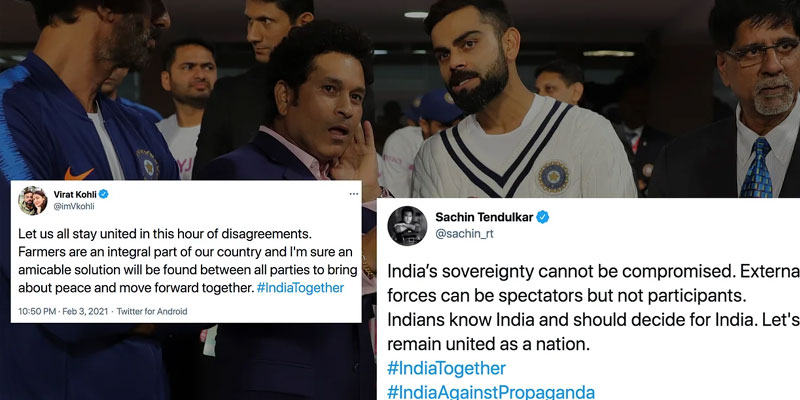Click the Twitter for Android source label

[152, 311]
